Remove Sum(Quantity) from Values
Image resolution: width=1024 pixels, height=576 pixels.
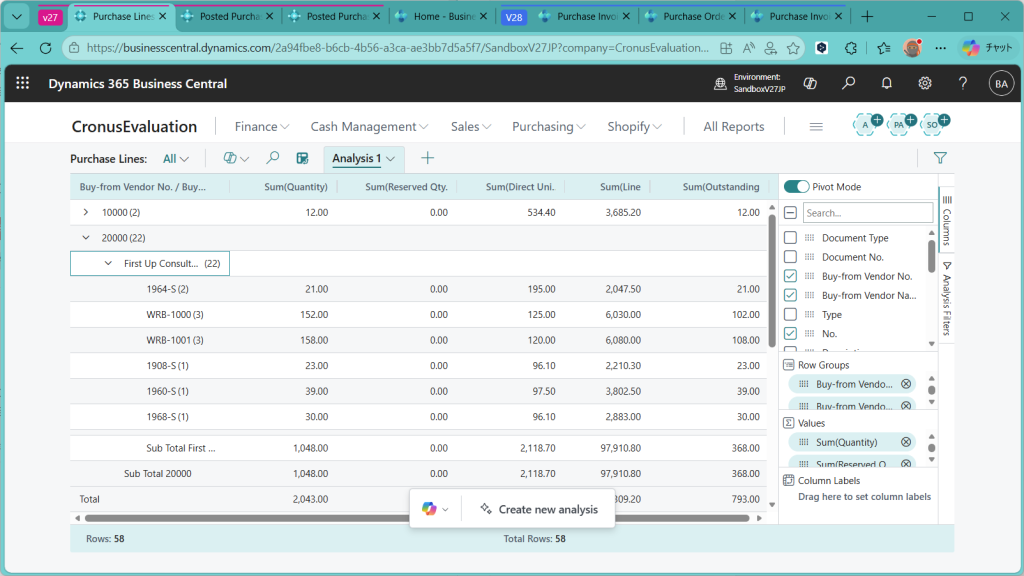(x=906, y=442)
